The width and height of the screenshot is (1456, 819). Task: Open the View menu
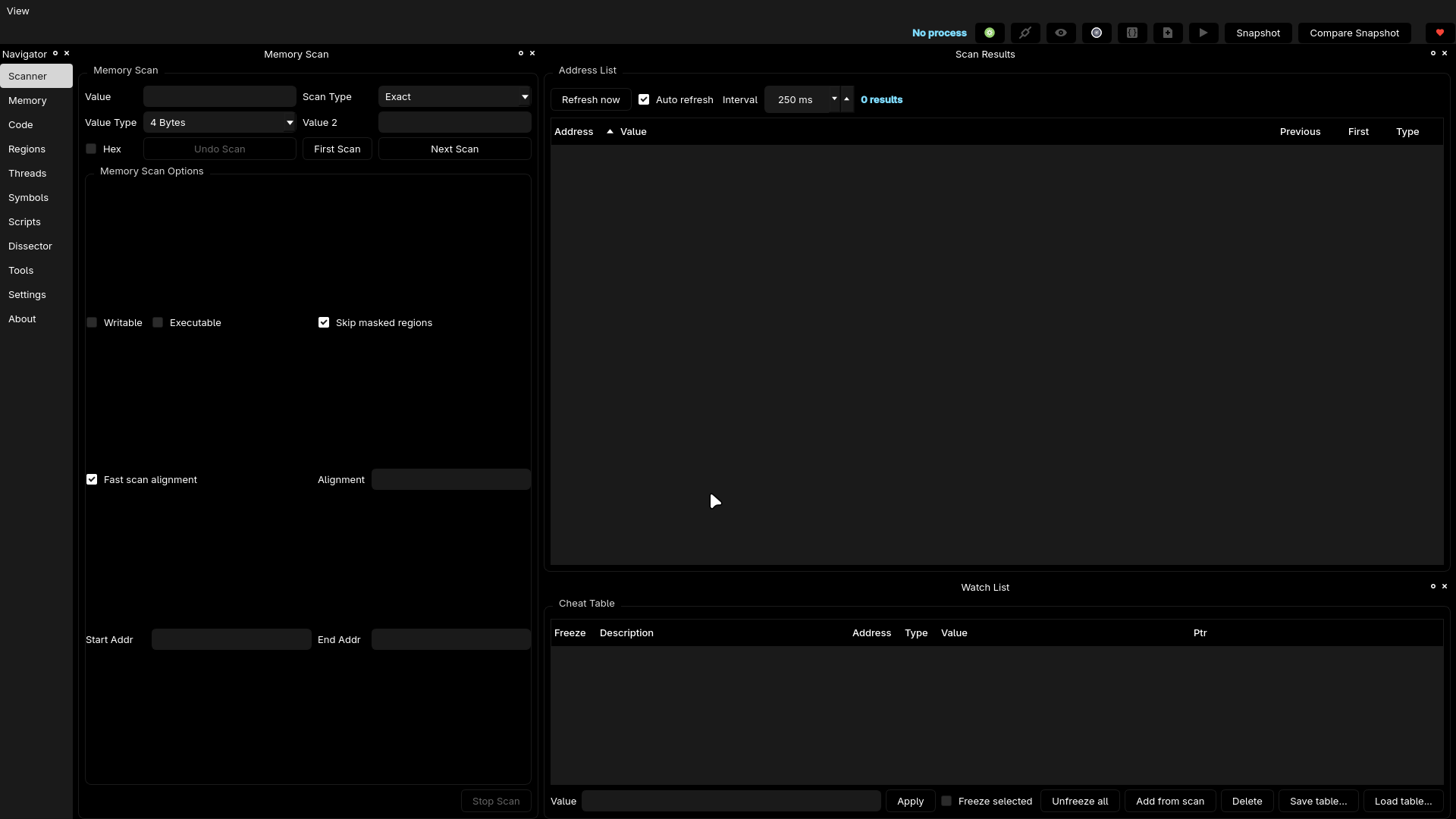pos(18,11)
